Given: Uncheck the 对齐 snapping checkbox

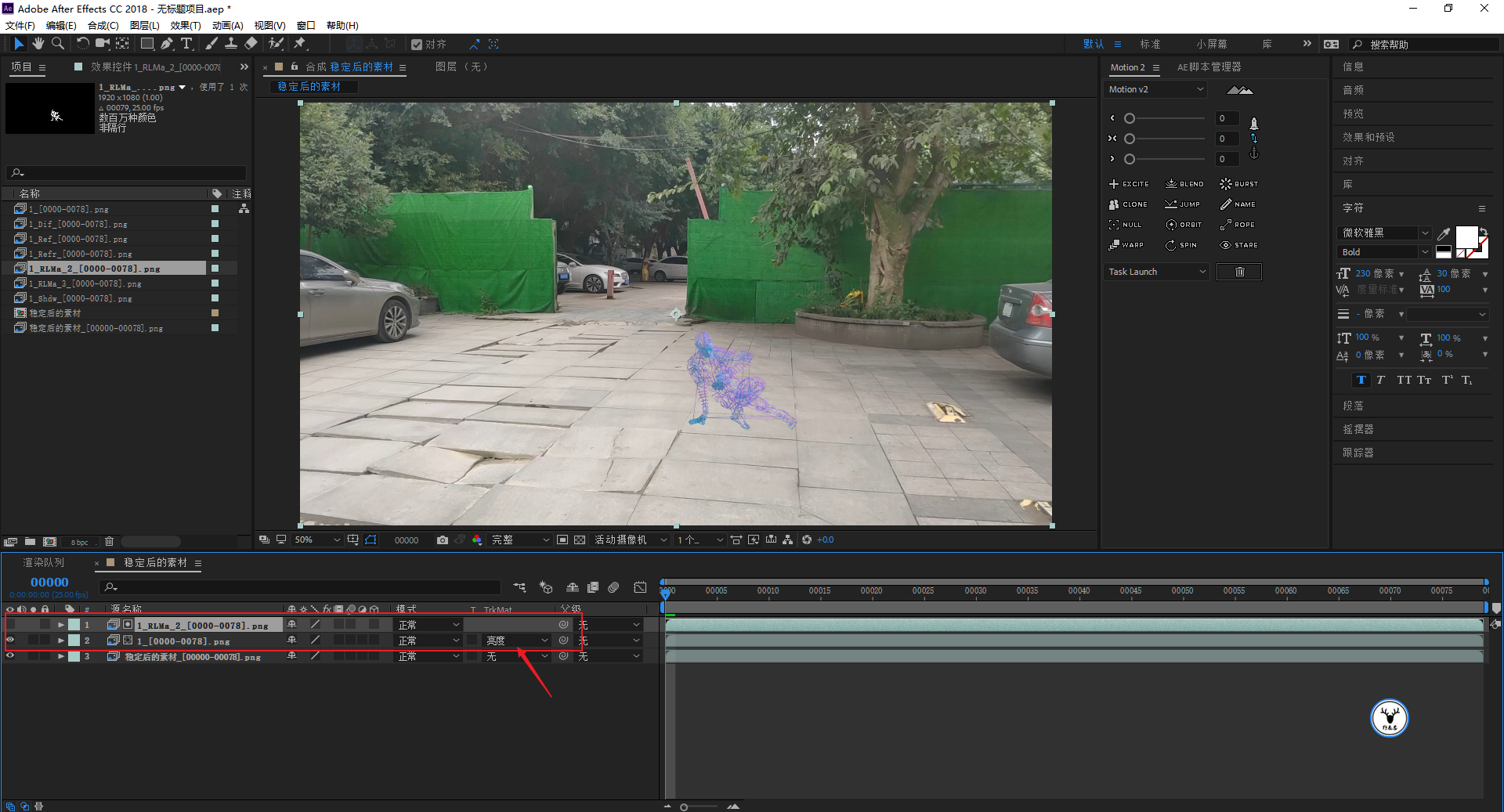Looking at the screenshot, I should point(417,45).
